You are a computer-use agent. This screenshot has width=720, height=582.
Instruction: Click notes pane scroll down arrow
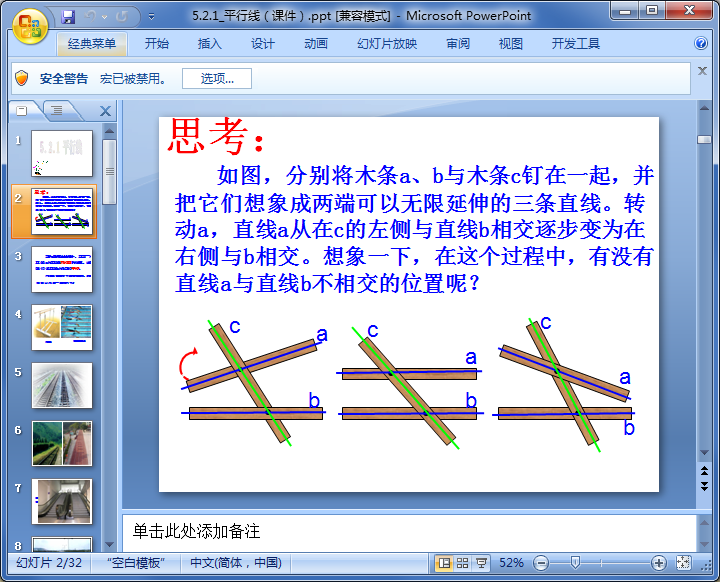[704, 545]
